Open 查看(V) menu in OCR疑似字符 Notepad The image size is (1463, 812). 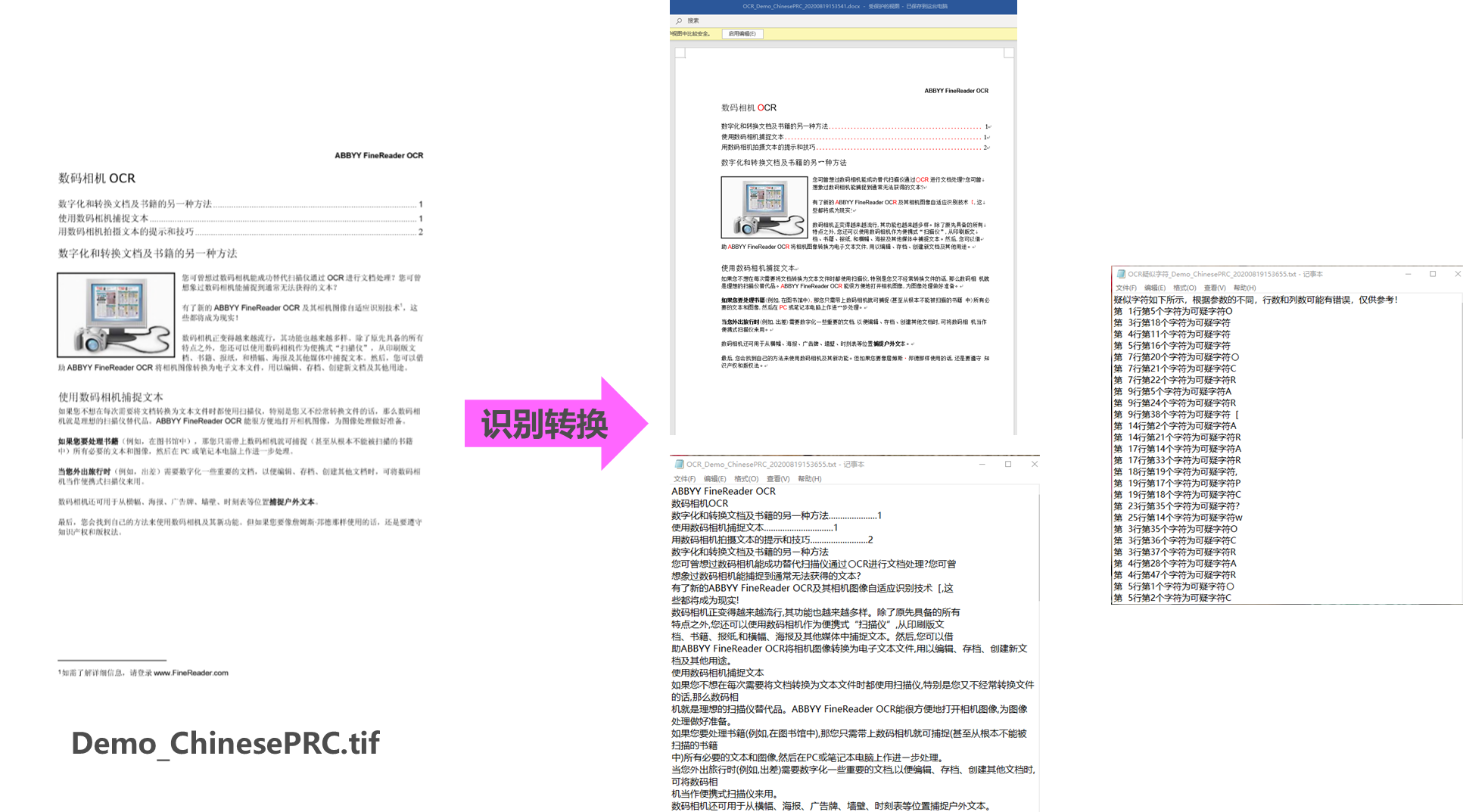click(x=1215, y=288)
